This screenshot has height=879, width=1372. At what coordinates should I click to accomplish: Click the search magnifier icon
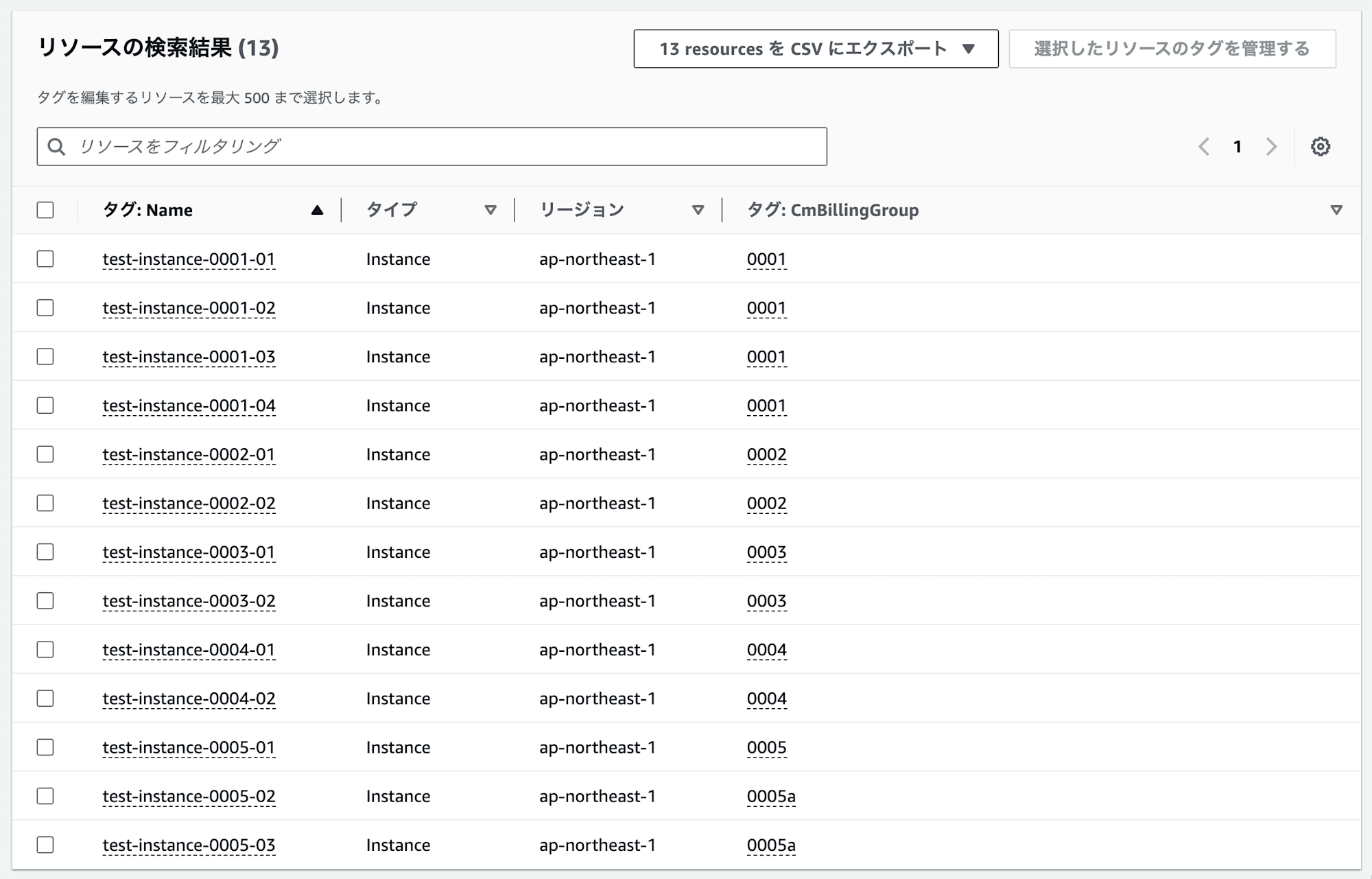coord(56,146)
